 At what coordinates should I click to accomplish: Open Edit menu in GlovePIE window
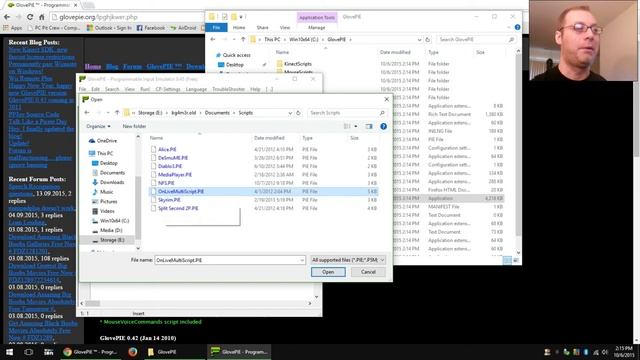coord(95,89)
